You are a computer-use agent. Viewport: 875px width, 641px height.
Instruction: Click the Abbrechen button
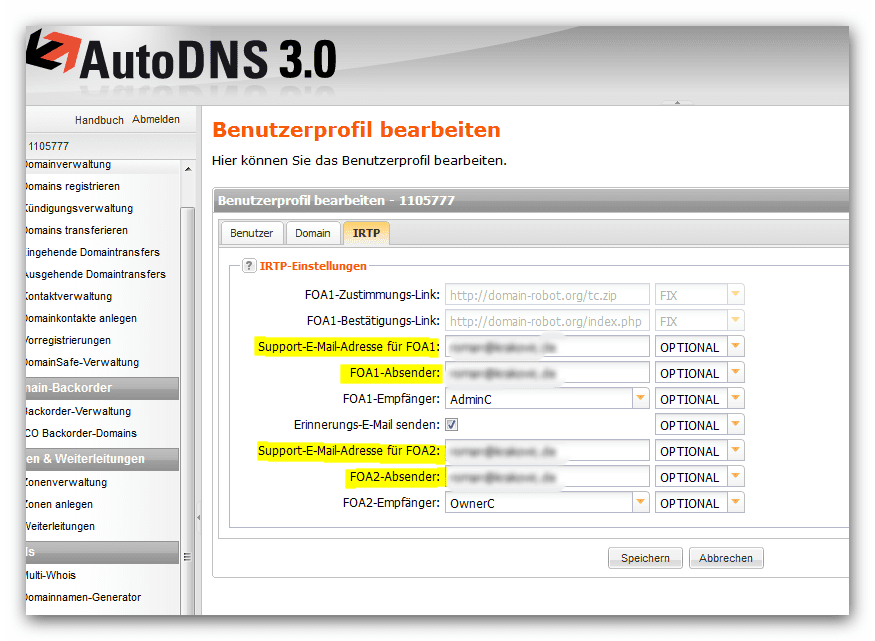pyautogui.click(x=726, y=558)
